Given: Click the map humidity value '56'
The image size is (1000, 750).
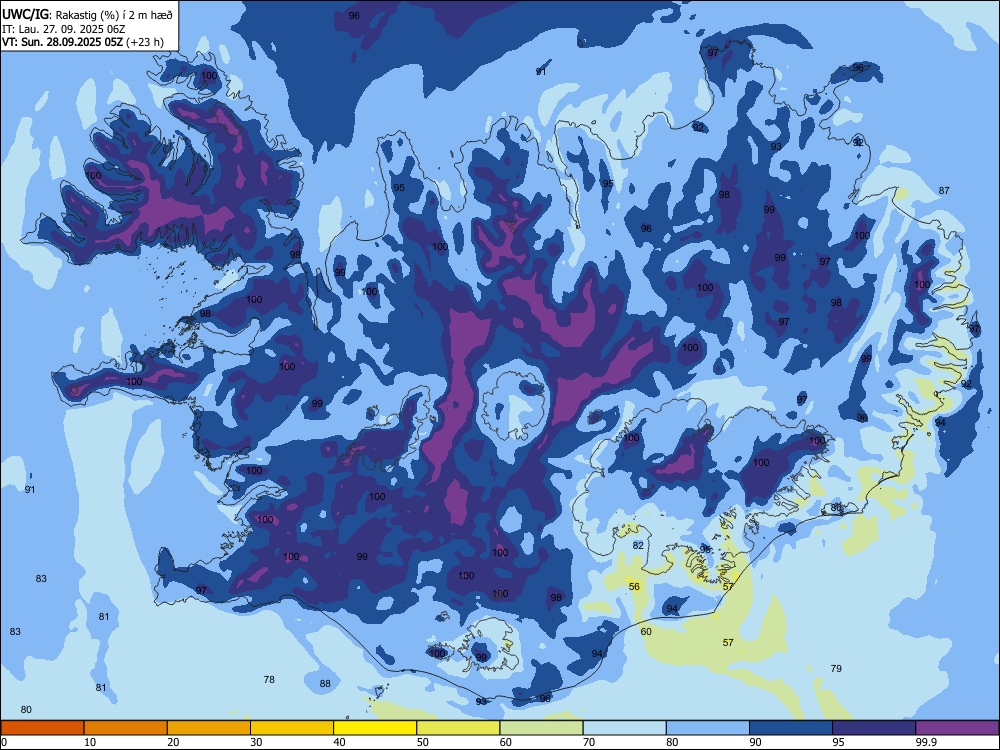Looking at the screenshot, I should (x=634, y=587).
